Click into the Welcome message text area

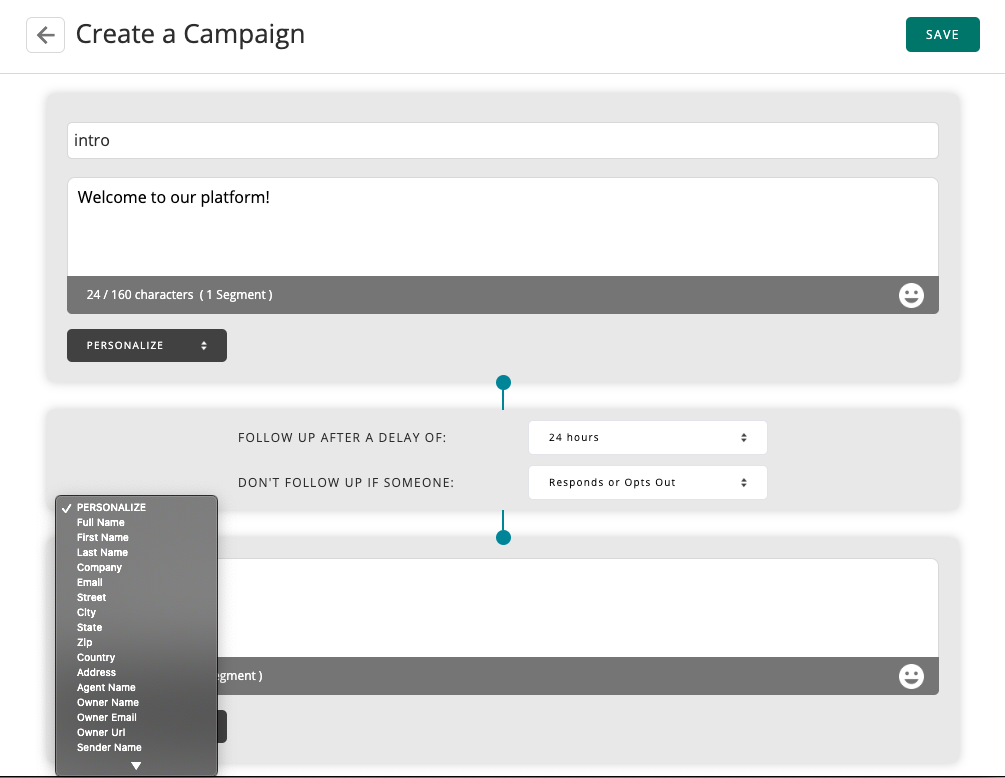coord(502,228)
